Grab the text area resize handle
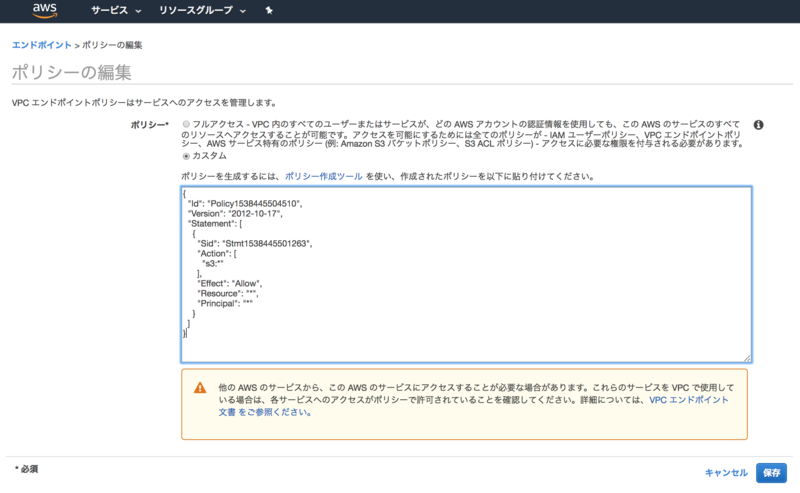 click(x=747, y=358)
